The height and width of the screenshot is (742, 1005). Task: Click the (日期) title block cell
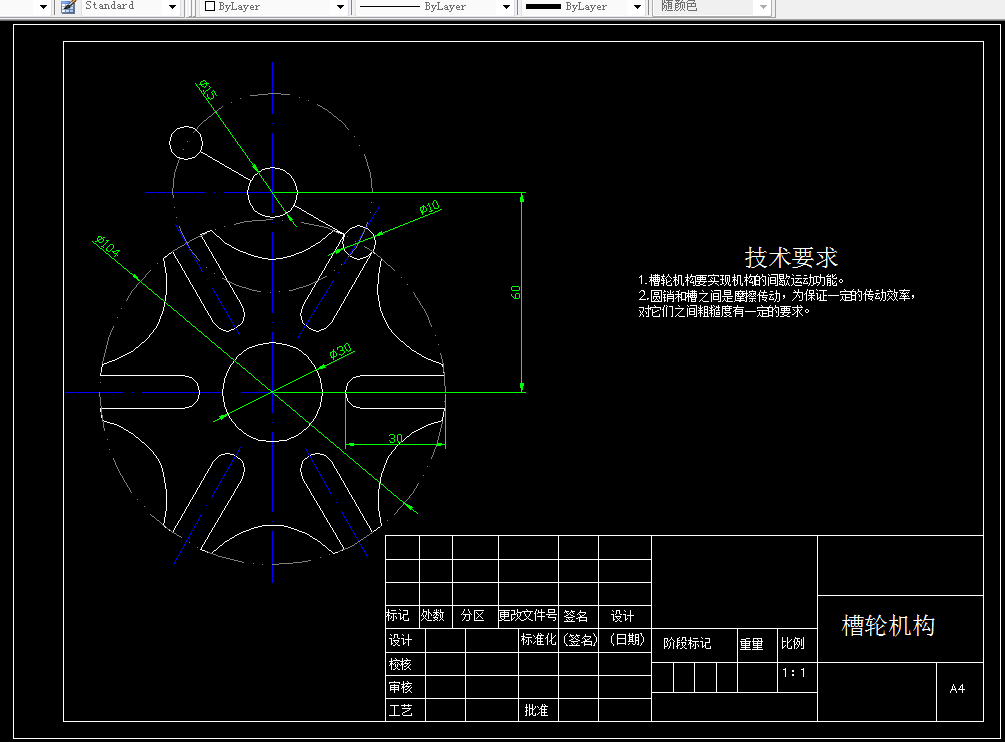tap(626, 639)
